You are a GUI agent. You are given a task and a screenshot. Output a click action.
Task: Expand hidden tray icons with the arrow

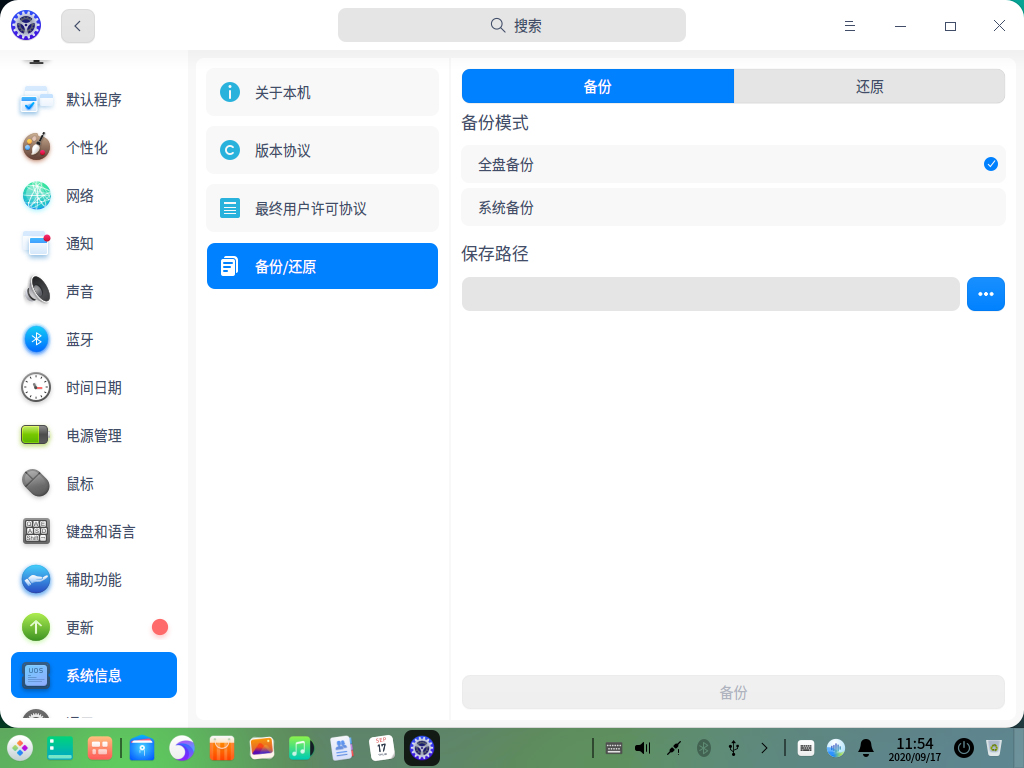point(765,747)
